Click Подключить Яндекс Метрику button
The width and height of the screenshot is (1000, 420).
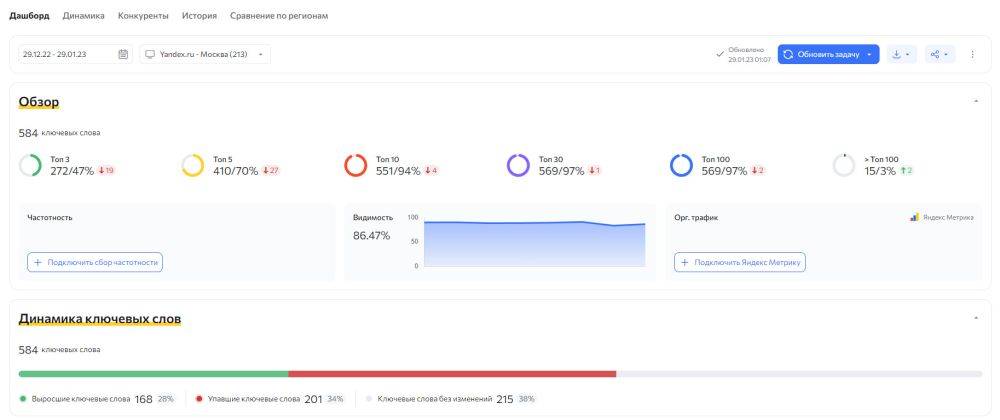pyautogui.click(x=740, y=262)
